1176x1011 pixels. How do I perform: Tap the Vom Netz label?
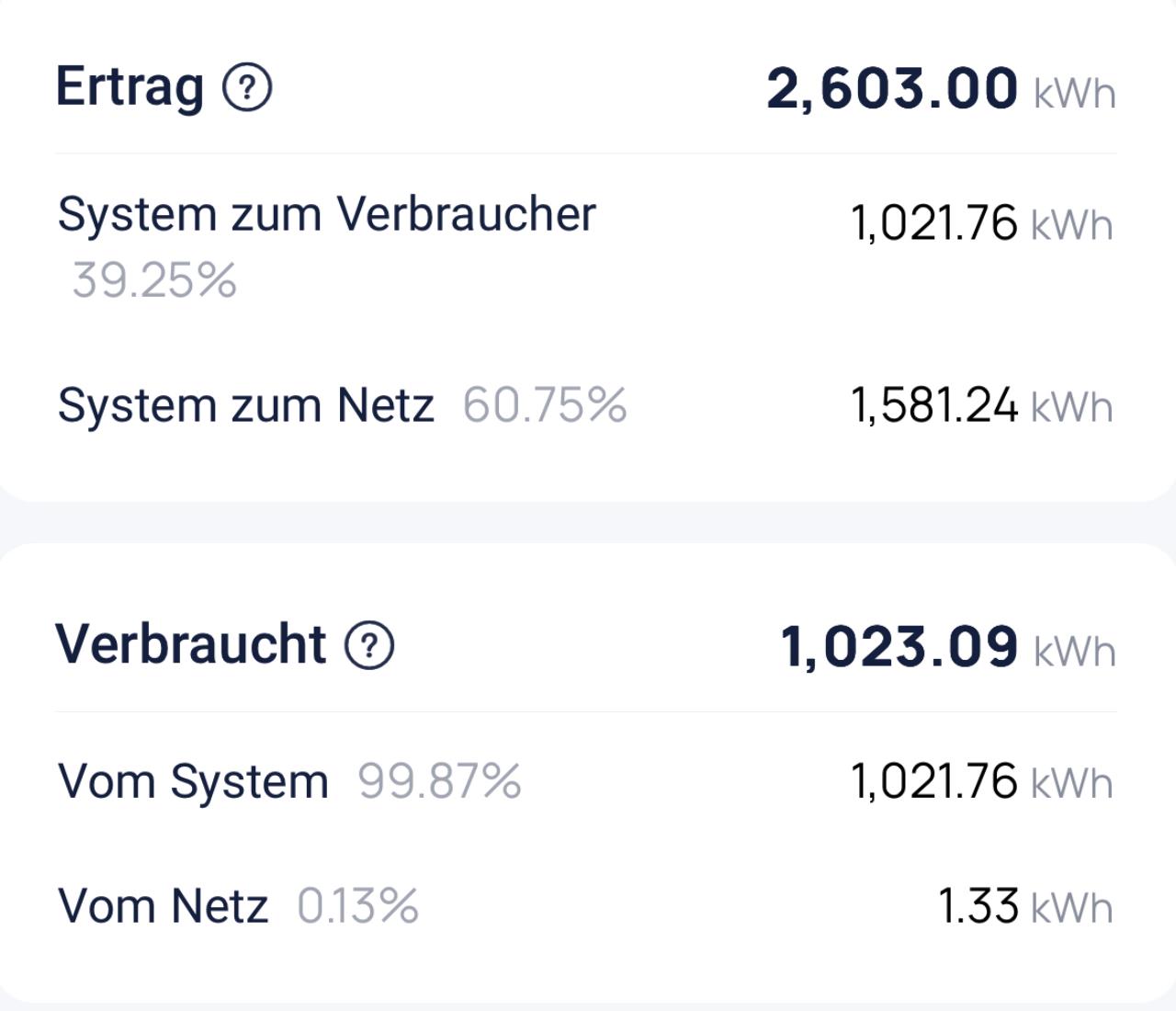point(163,906)
